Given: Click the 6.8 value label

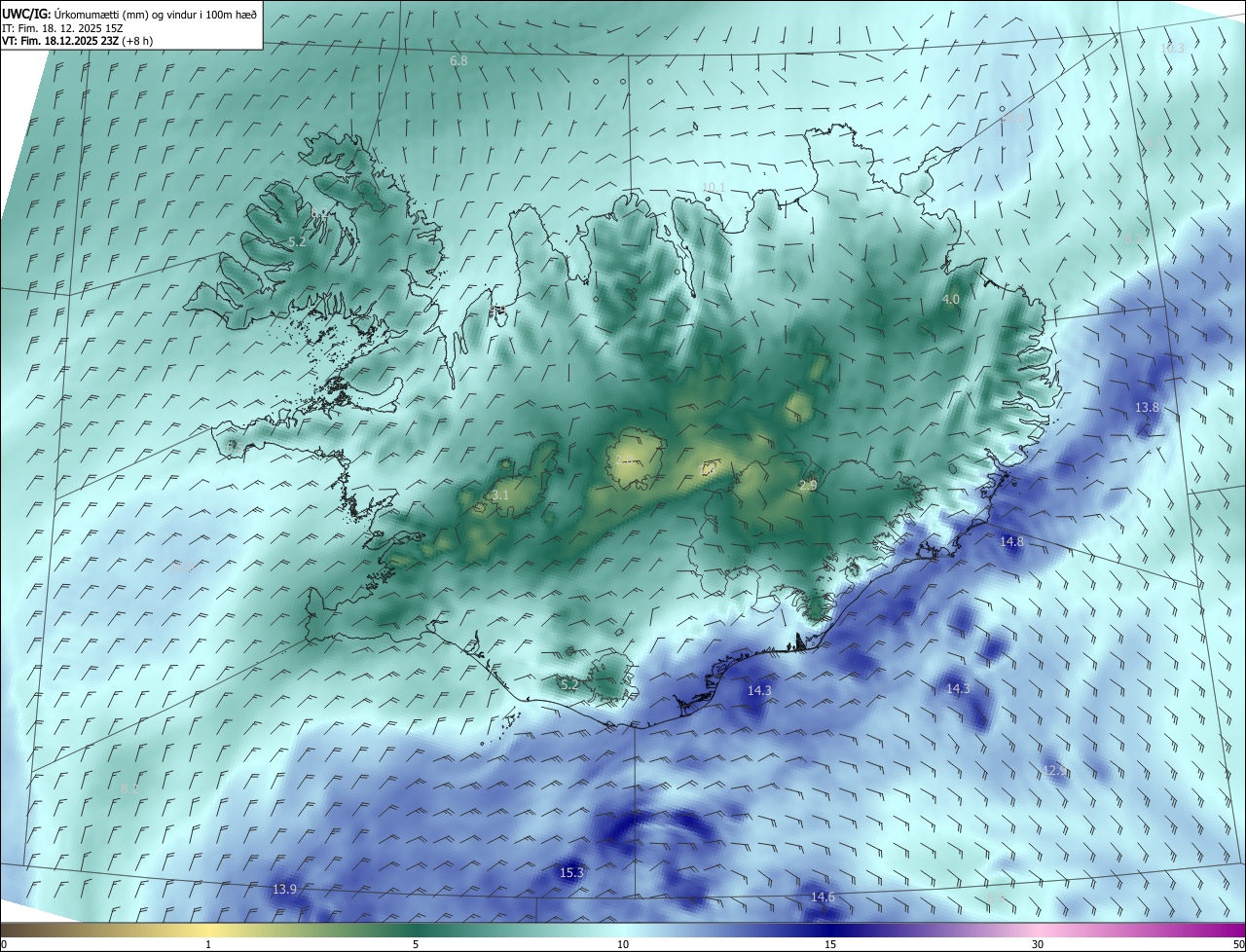Looking at the screenshot, I should (458, 61).
